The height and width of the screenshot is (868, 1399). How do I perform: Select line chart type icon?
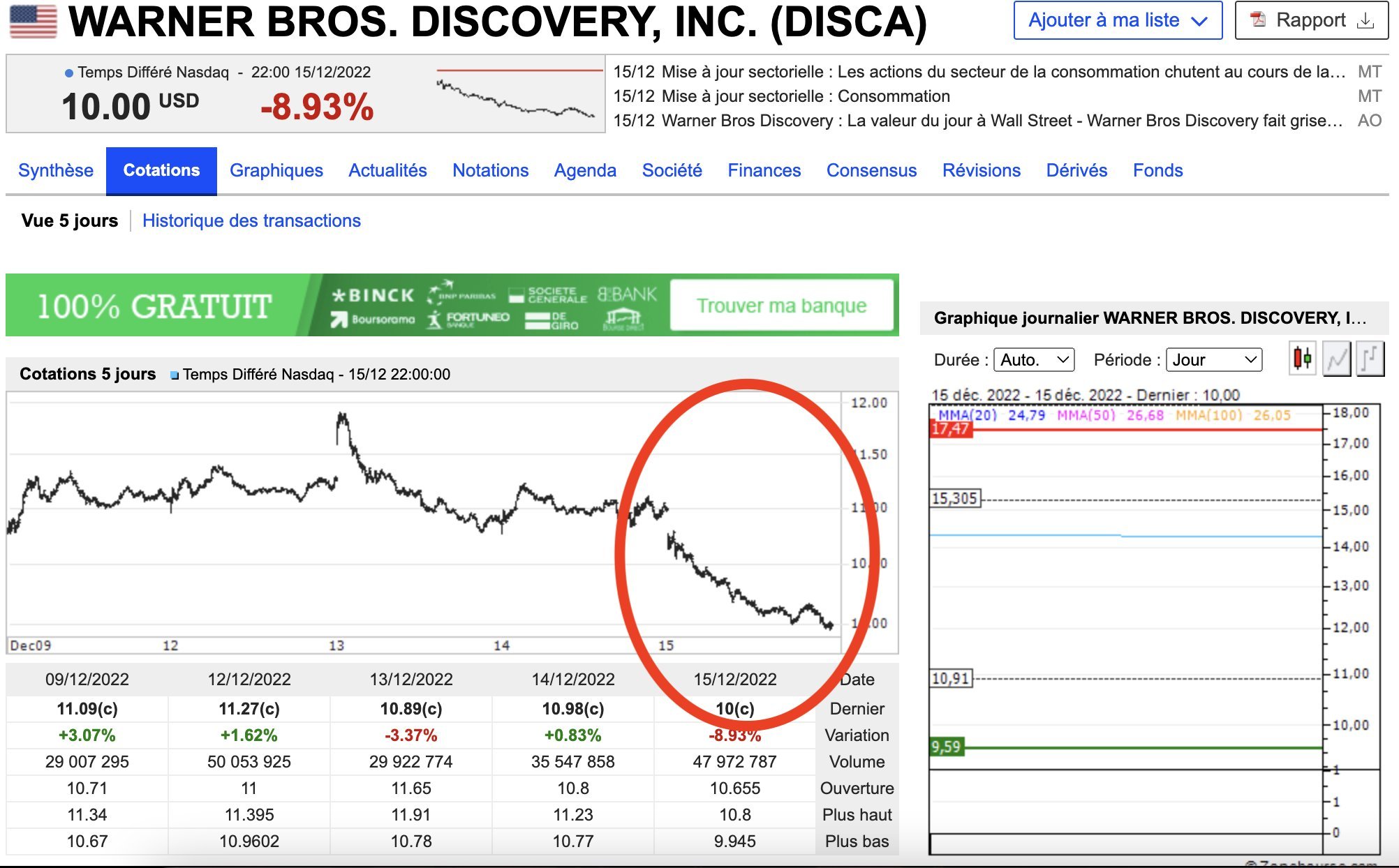tap(1336, 359)
